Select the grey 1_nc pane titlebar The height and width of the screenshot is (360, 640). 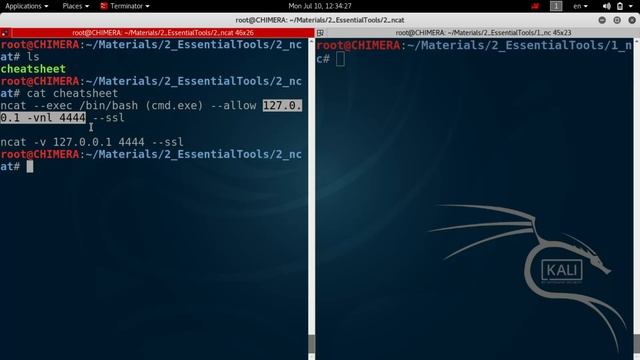pyautogui.click(x=483, y=33)
